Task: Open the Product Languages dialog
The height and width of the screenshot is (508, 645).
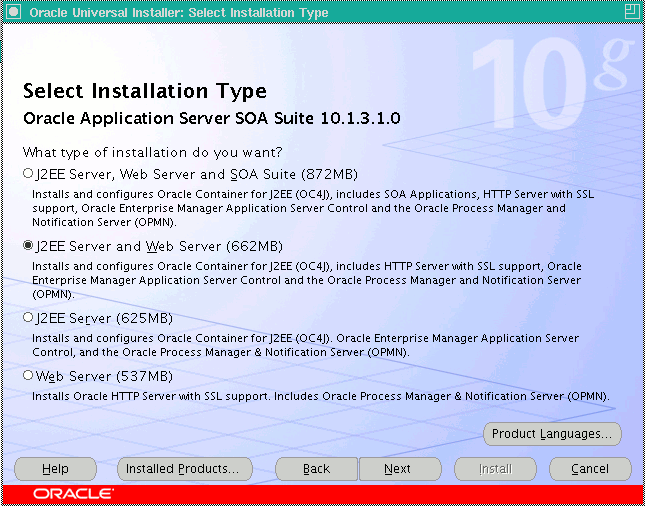Action: point(552,434)
